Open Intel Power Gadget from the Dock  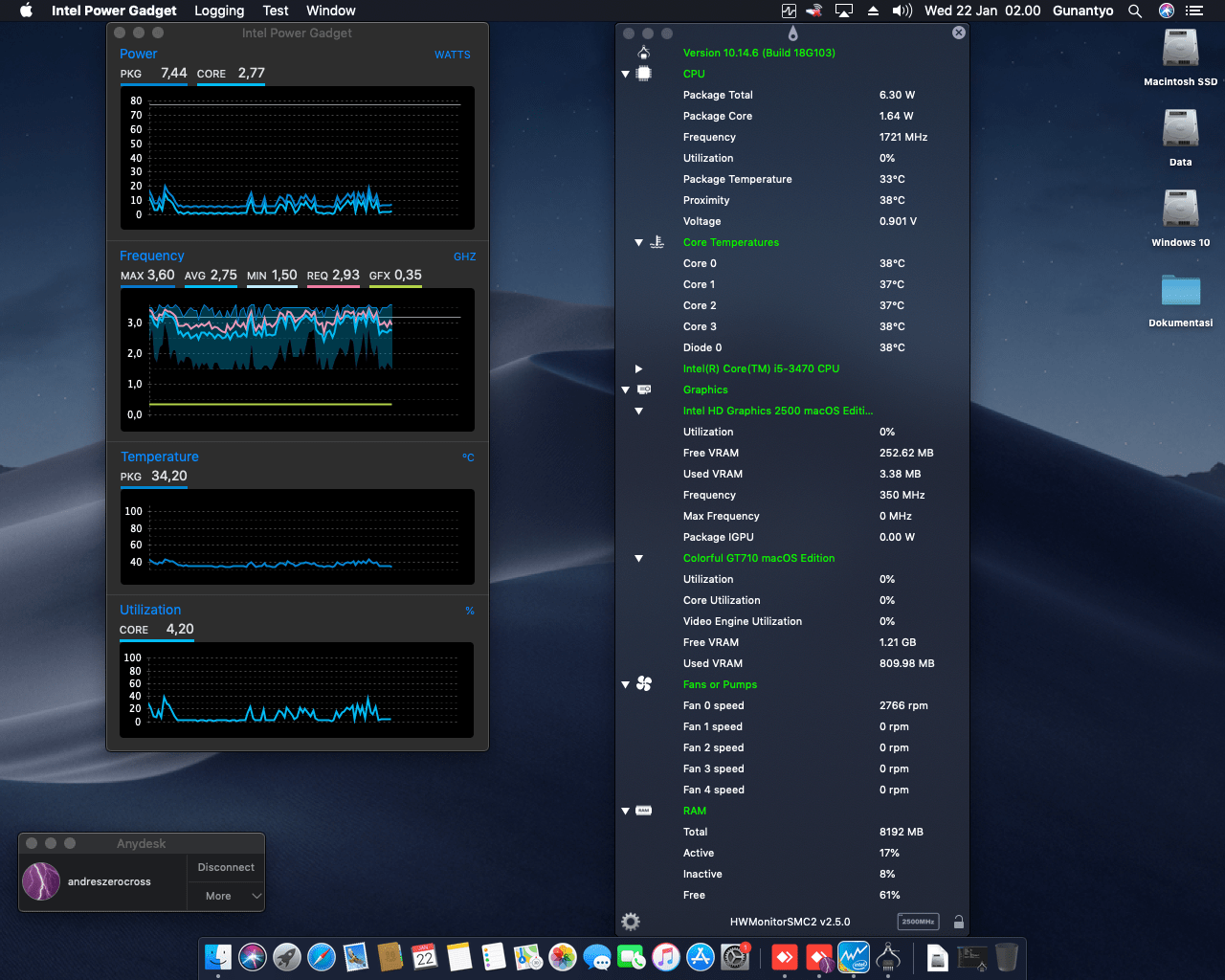click(853, 957)
